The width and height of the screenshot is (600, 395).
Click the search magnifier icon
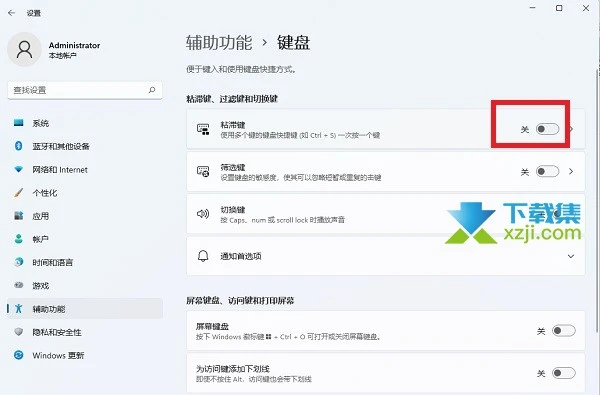pos(152,90)
